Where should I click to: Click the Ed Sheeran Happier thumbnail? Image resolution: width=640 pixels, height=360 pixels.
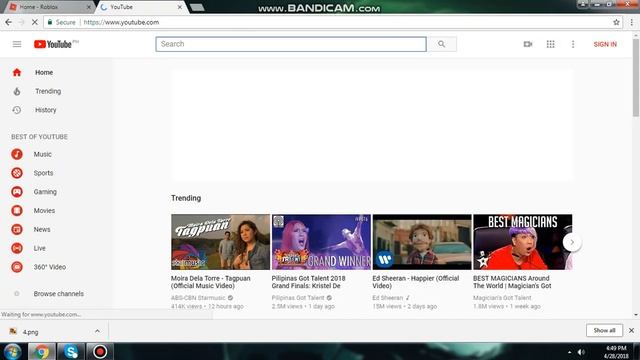pos(422,242)
